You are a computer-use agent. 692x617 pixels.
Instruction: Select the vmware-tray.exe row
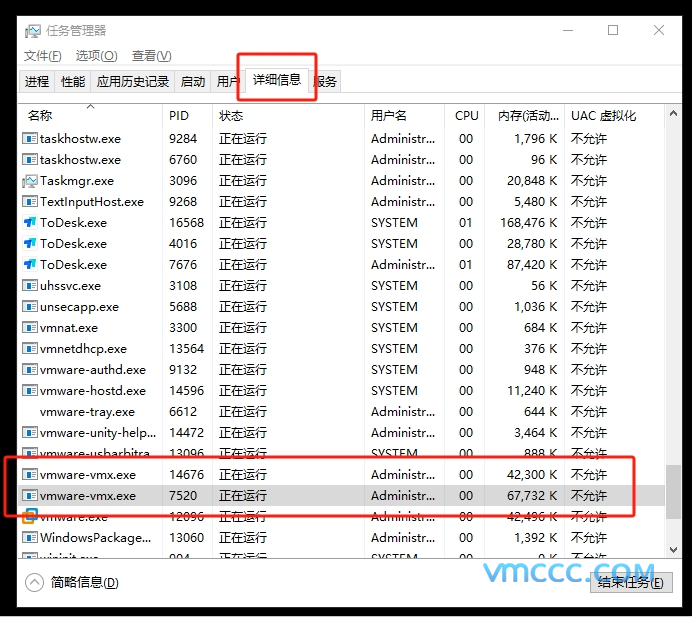[x=341, y=412]
